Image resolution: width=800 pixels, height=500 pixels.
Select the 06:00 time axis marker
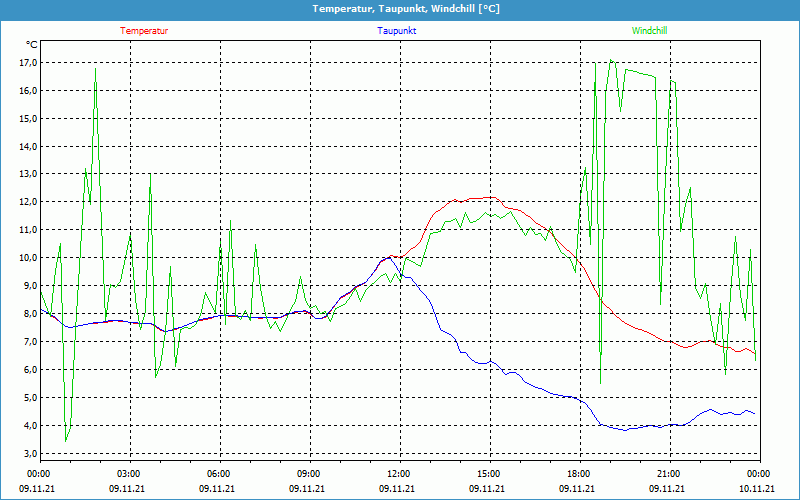219,473
